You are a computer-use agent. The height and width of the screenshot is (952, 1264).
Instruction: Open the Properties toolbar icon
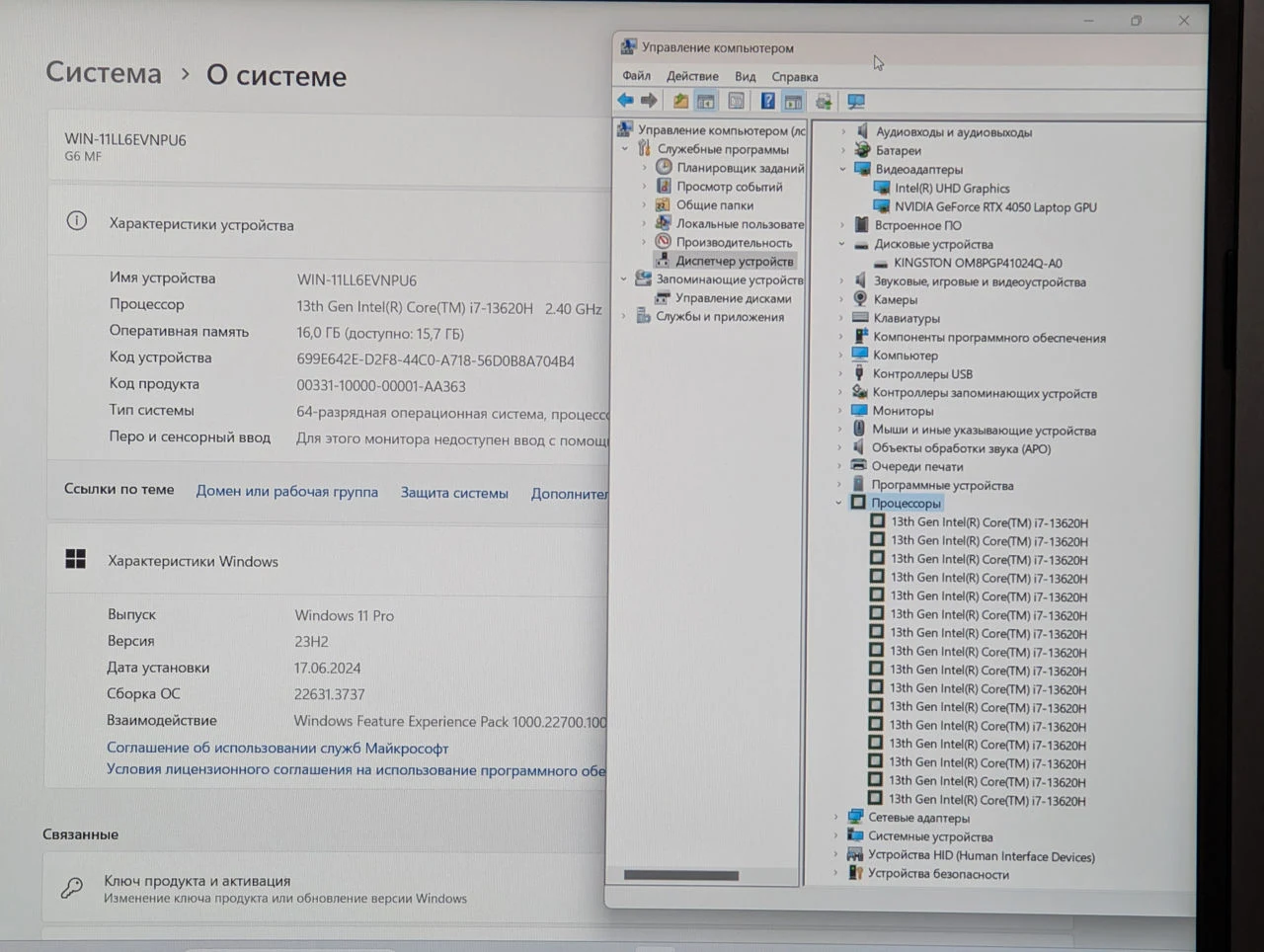(x=737, y=101)
